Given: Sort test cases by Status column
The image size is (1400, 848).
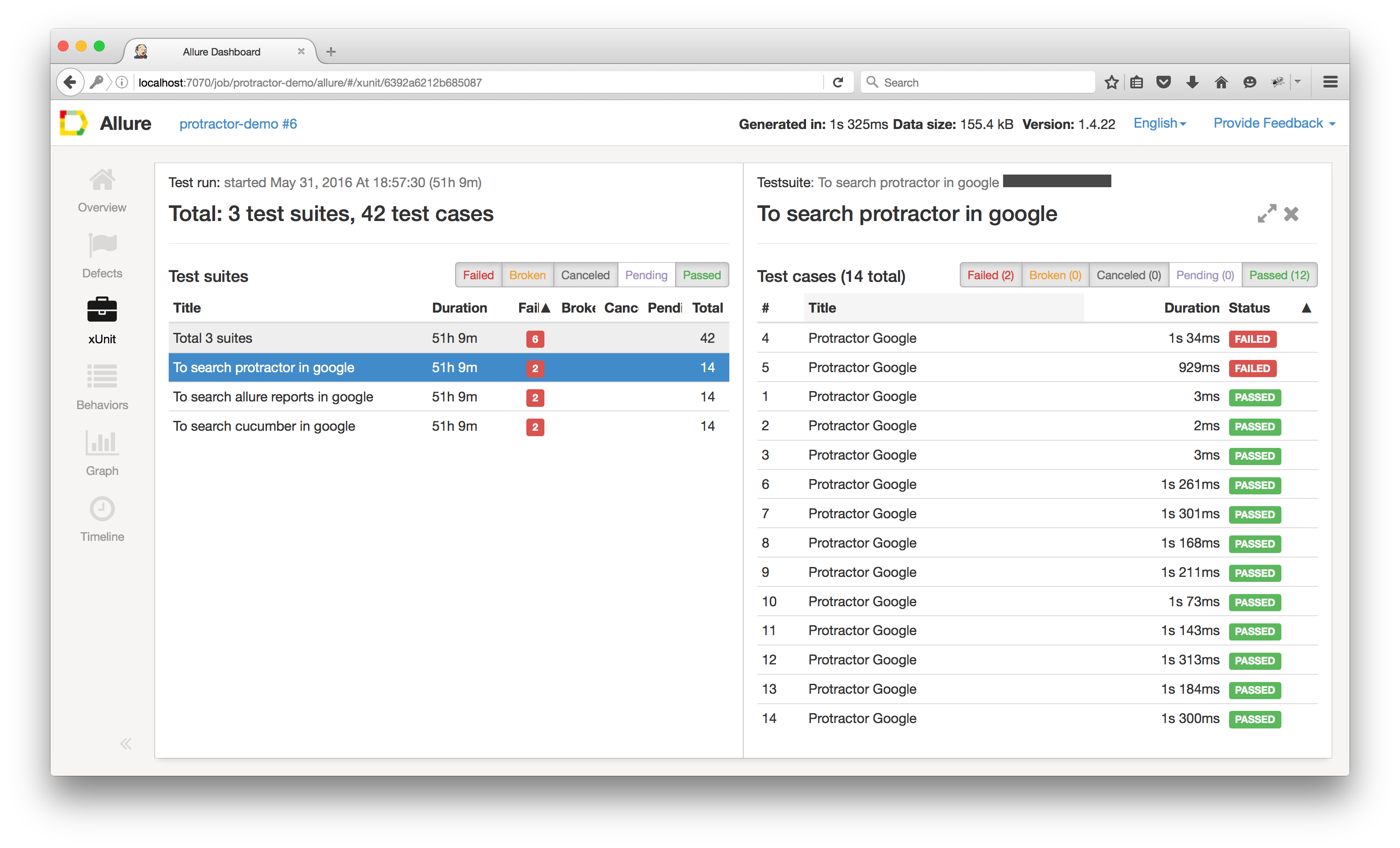Looking at the screenshot, I should click(1249, 308).
